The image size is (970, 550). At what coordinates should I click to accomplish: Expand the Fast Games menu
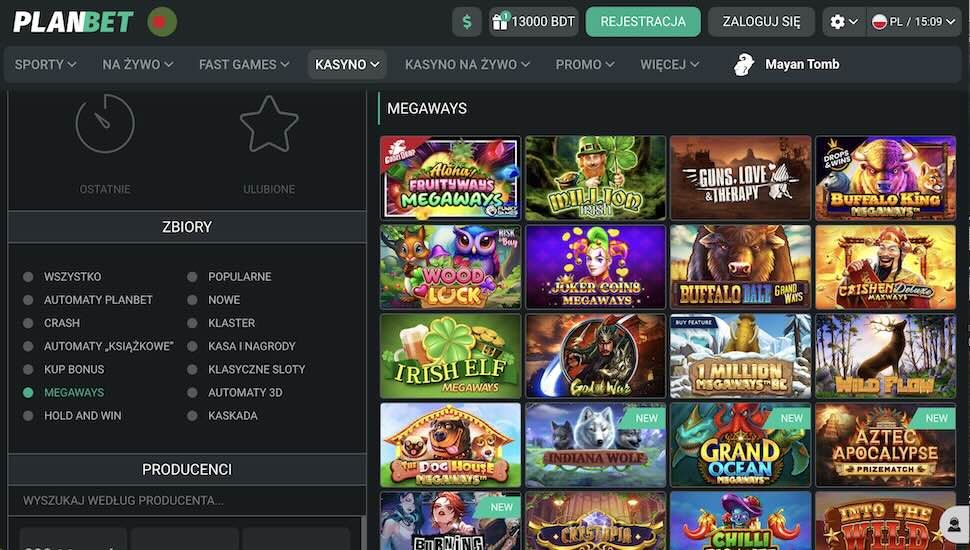(x=244, y=64)
